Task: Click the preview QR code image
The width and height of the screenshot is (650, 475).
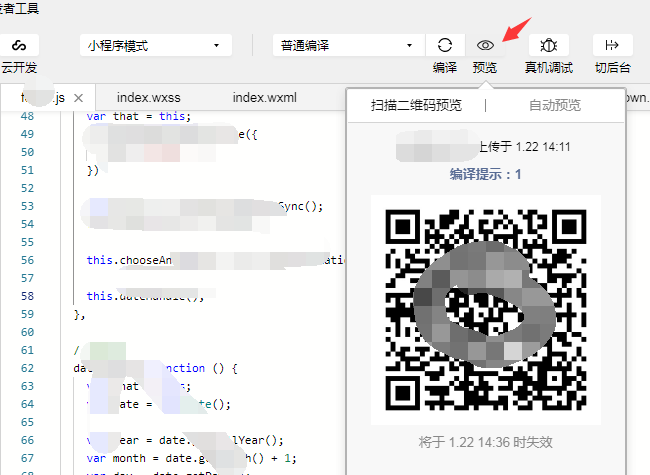Action: click(485, 310)
